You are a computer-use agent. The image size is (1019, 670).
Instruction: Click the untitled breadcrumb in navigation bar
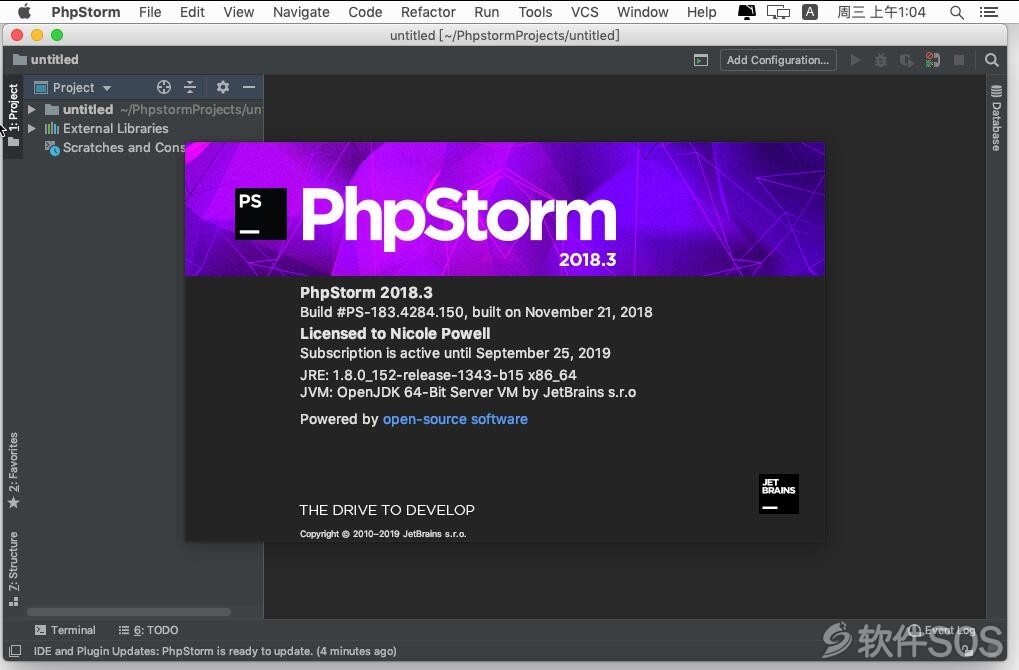click(x=46, y=60)
